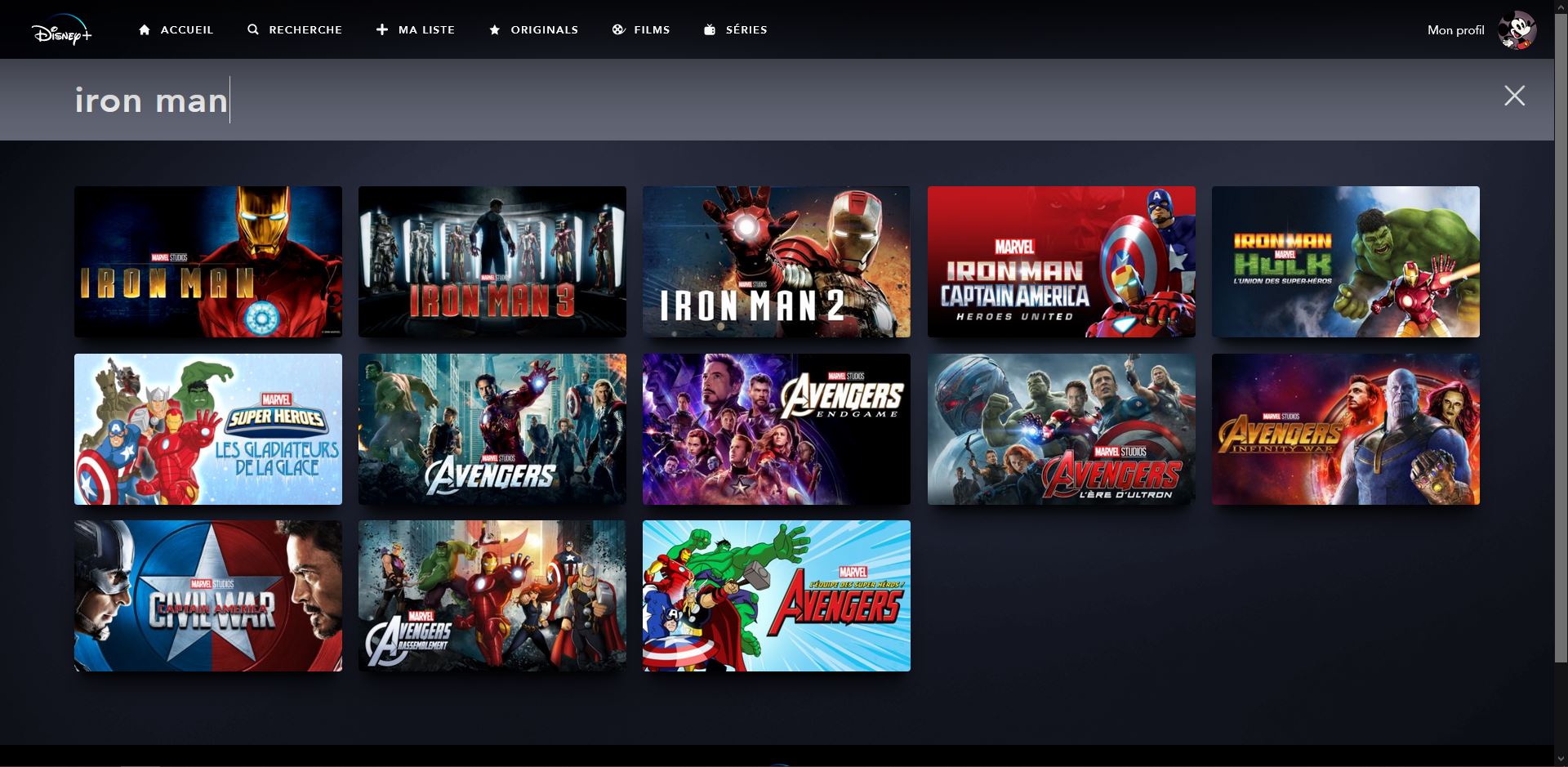This screenshot has width=1568, height=767.
Task: Open the Mickey Mouse profile avatar
Action: click(x=1517, y=30)
